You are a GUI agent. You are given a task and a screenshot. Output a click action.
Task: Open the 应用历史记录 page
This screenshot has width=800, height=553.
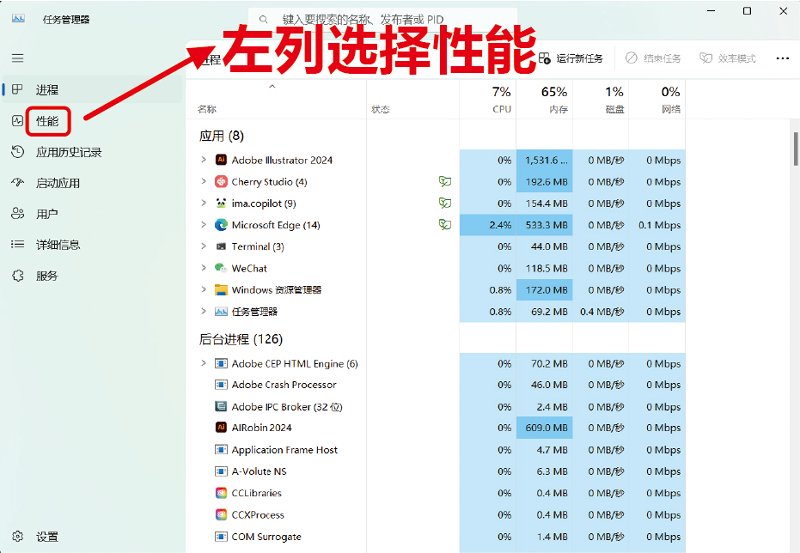coord(68,152)
